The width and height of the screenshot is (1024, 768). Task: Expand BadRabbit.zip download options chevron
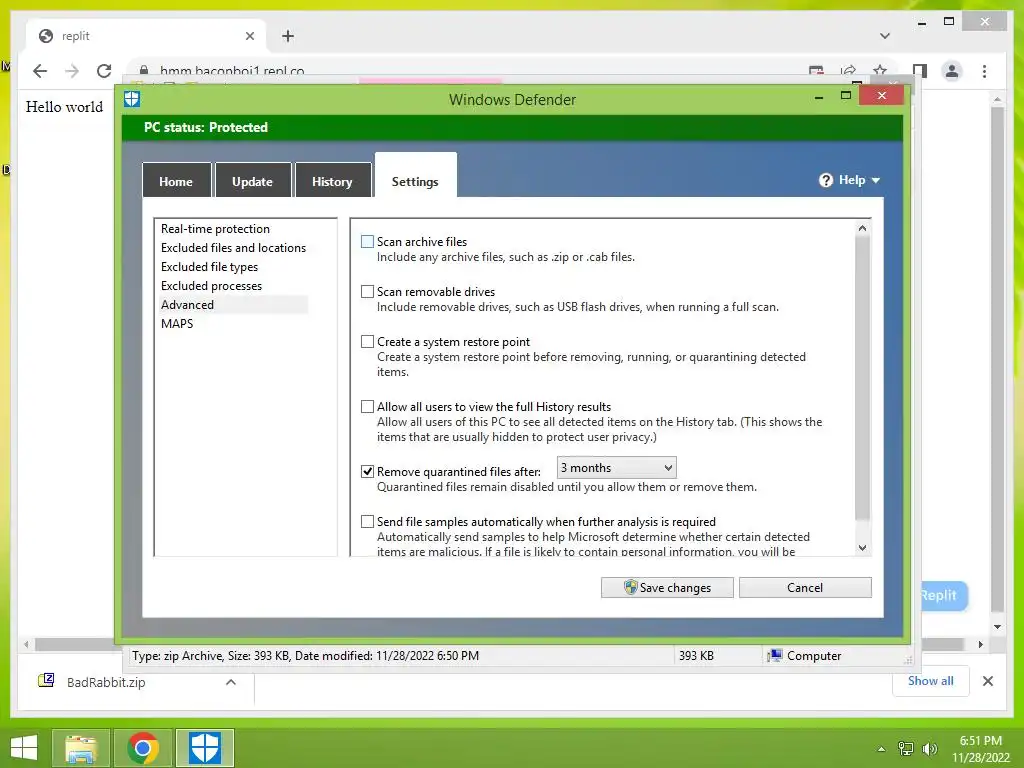click(x=231, y=682)
